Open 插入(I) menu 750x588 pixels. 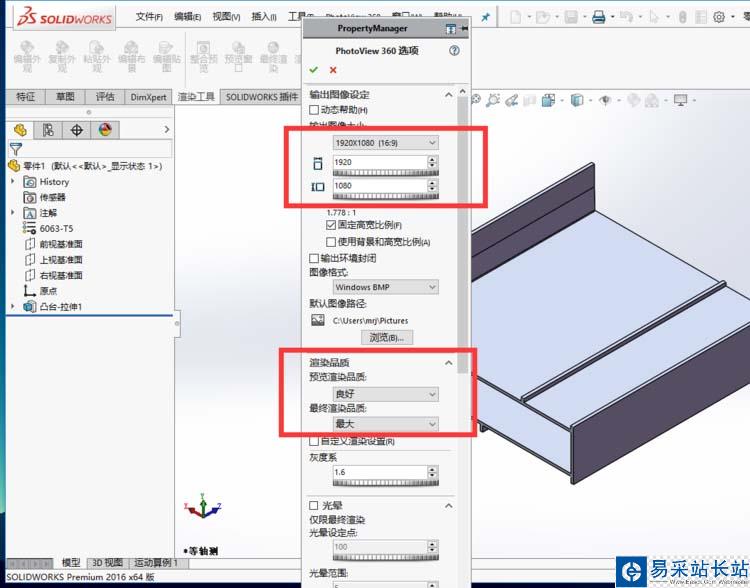pos(264,17)
